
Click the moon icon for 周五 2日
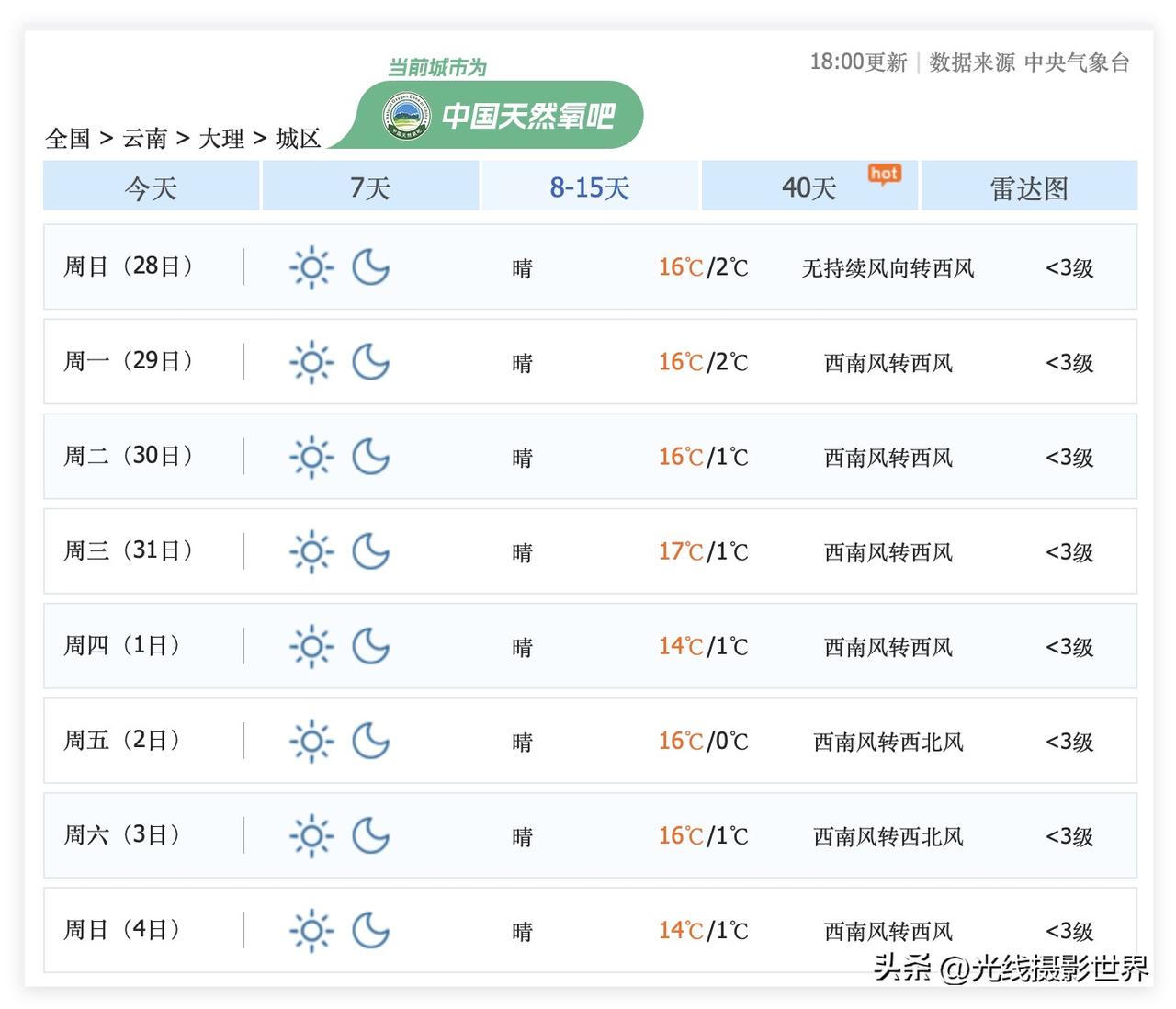coord(371,741)
